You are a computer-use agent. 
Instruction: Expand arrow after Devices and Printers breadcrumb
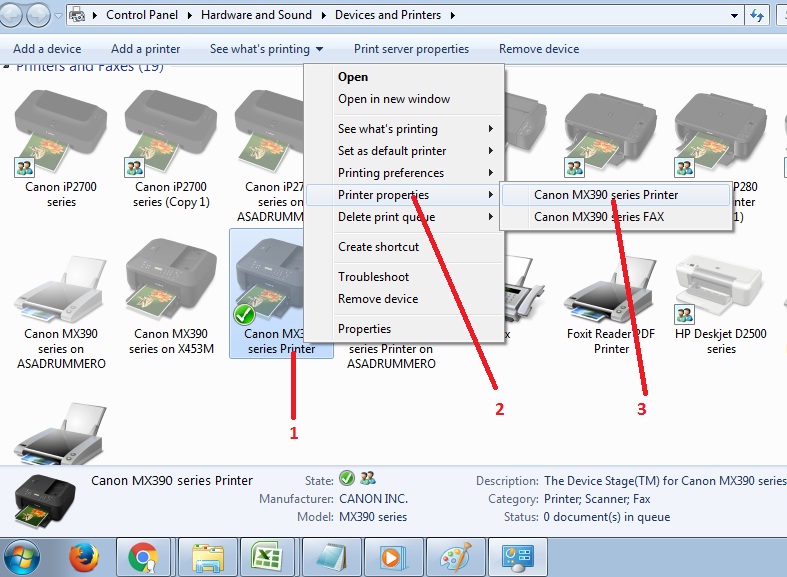pos(453,16)
